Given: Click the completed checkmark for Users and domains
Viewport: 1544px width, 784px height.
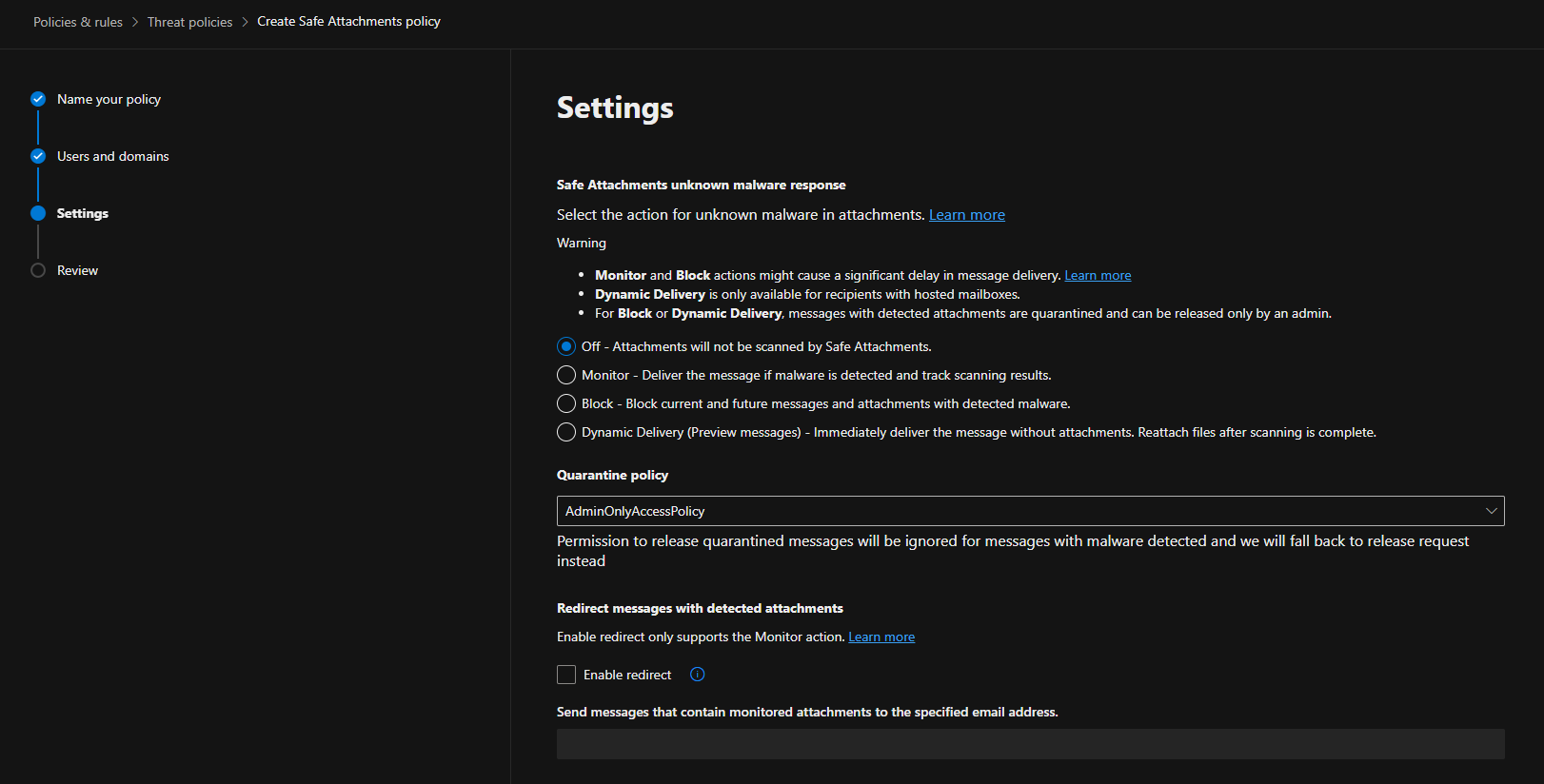Looking at the screenshot, I should [x=38, y=156].
